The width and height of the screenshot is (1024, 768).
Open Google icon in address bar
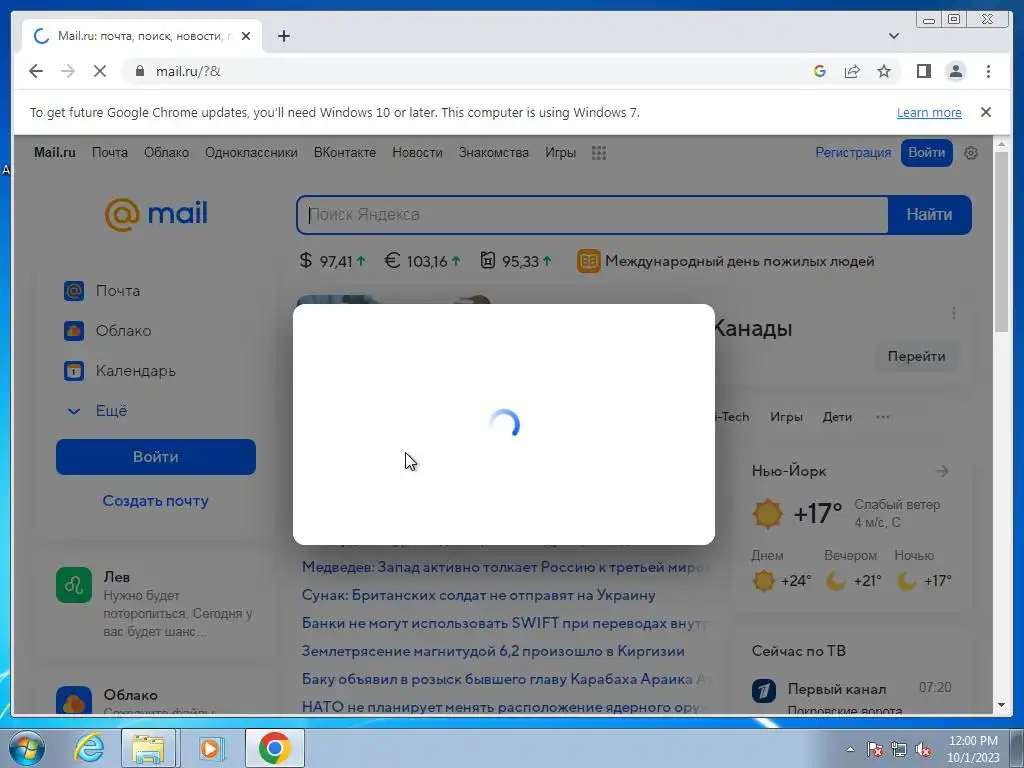click(820, 71)
